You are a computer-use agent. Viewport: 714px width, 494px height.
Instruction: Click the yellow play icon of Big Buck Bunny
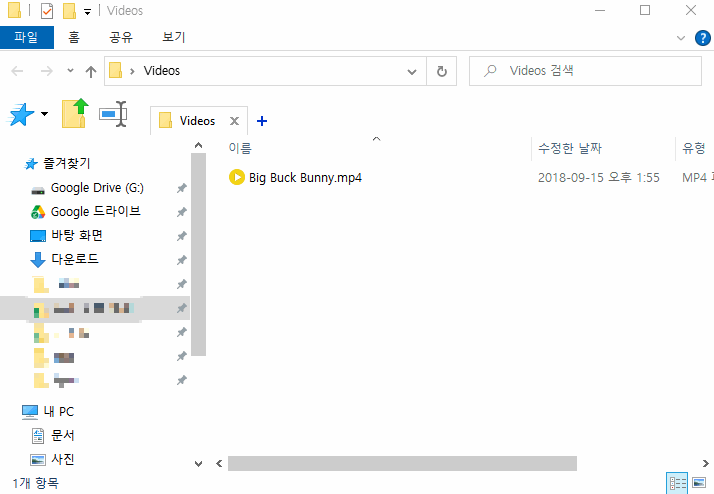237,177
